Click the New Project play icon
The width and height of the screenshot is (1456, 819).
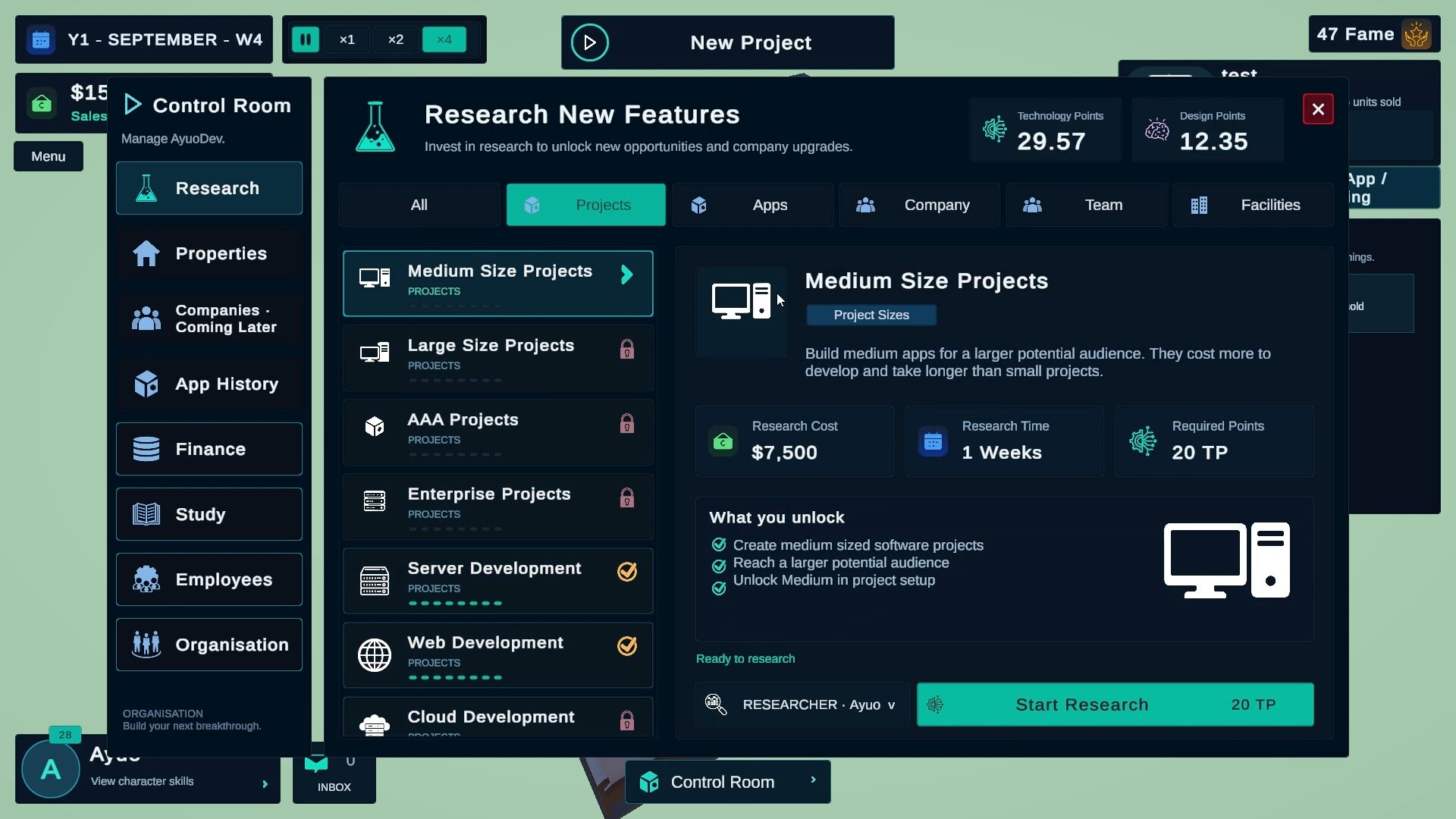pos(590,42)
